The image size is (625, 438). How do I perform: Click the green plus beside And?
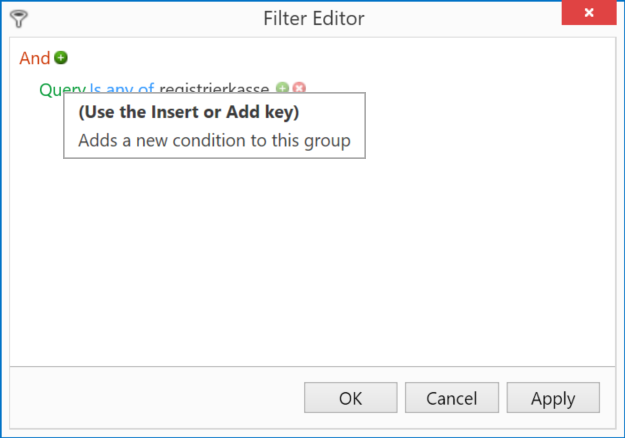click(61, 58)
